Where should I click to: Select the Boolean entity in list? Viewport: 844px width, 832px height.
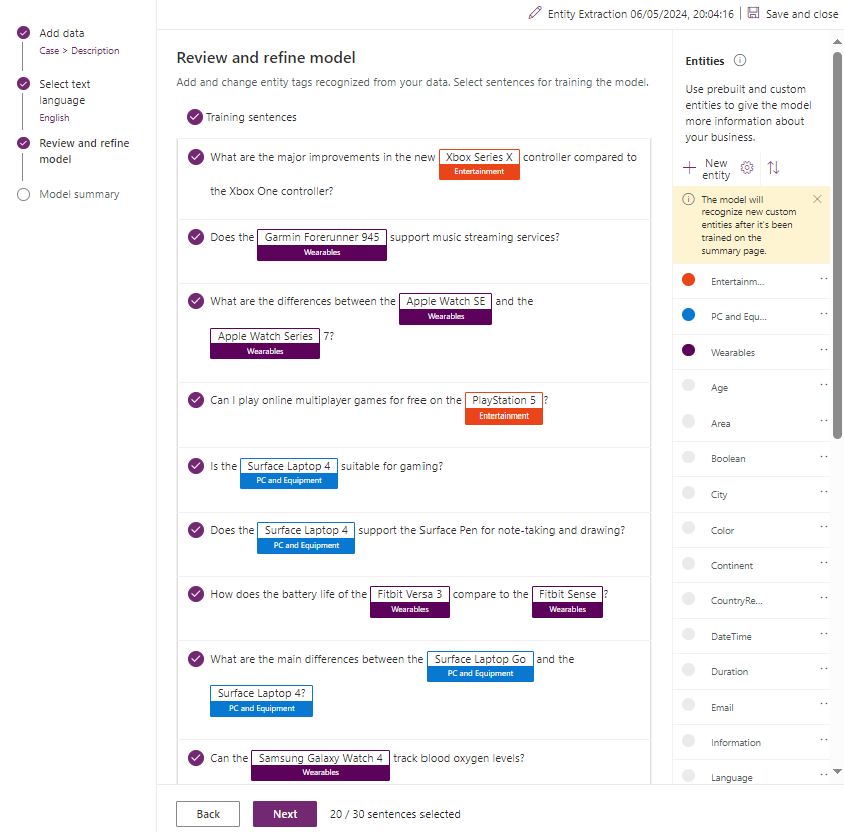[x=728, y=459]
